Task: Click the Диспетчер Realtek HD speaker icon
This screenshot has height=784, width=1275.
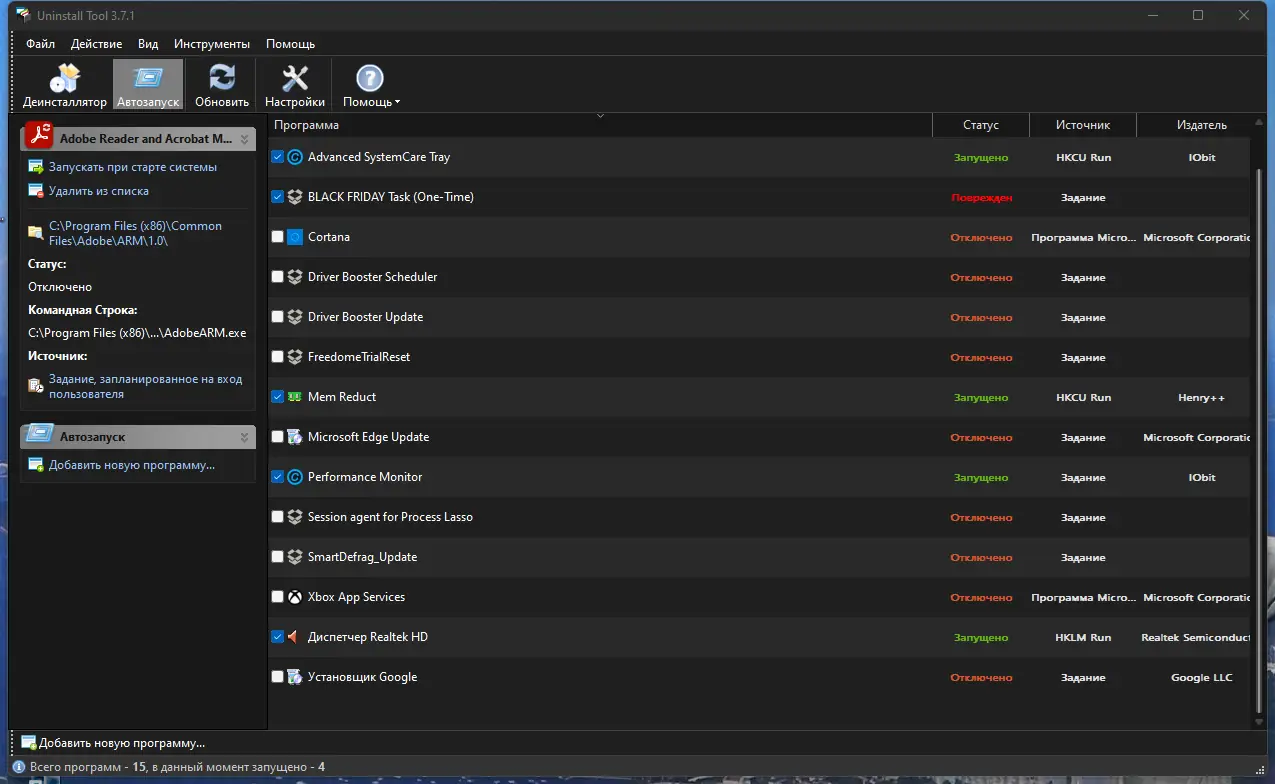Action: pos(295,637)
